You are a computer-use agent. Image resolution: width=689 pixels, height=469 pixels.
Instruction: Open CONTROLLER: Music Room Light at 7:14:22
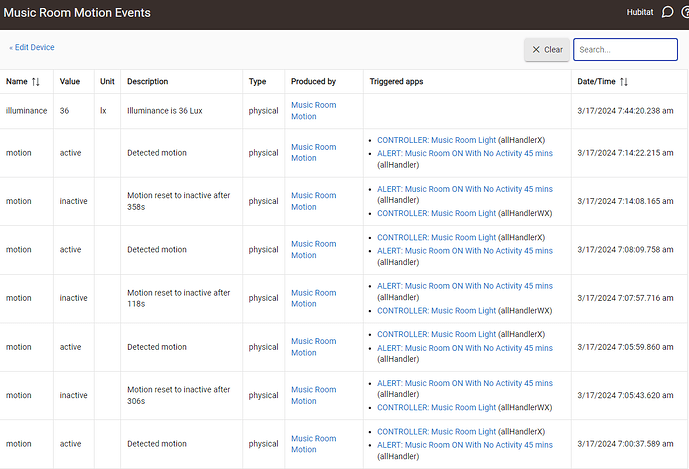coord(436,140)
